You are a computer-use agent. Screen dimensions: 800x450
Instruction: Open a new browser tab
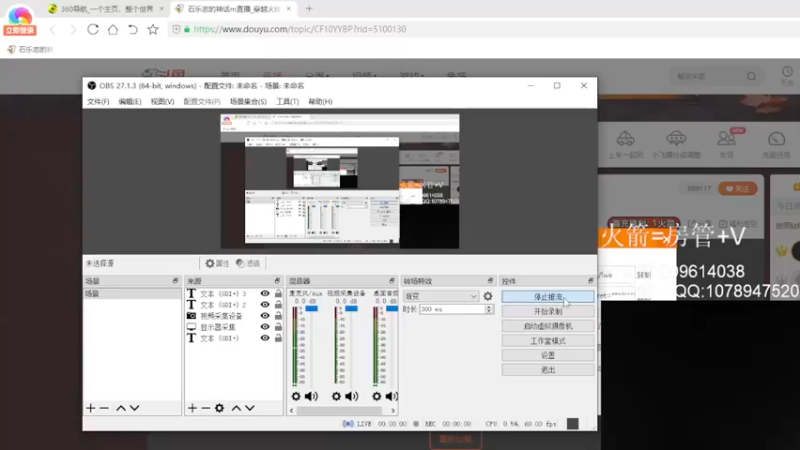309,9
